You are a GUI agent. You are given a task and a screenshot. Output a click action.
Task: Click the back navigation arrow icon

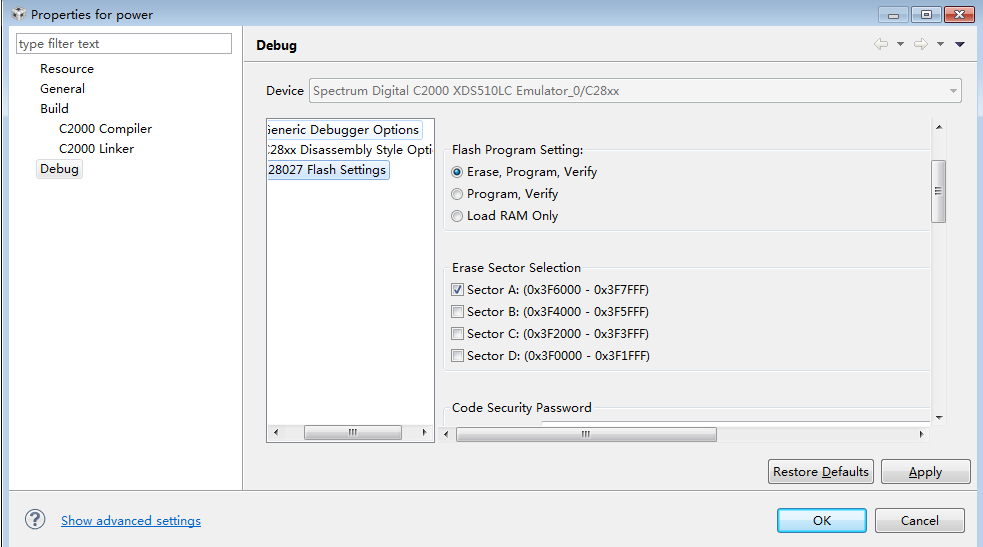point(881,44)
